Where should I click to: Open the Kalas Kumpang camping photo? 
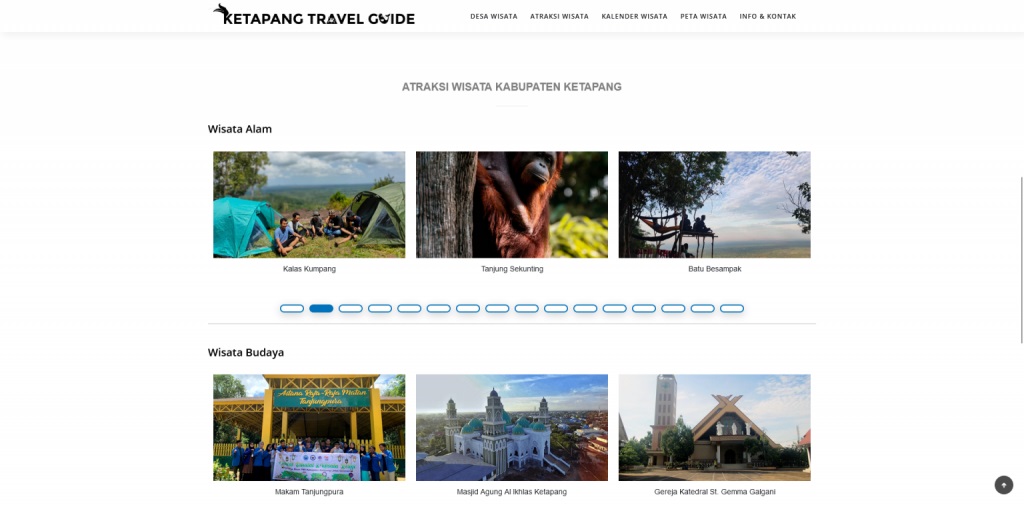point(309,204)
